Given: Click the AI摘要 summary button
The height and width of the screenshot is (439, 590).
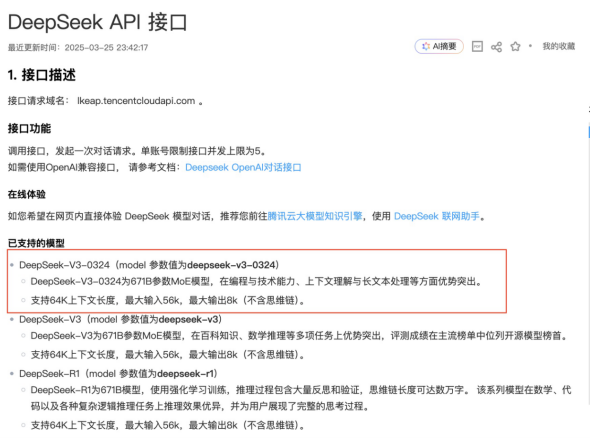Looking at the screenshot, I should [439, 46].
